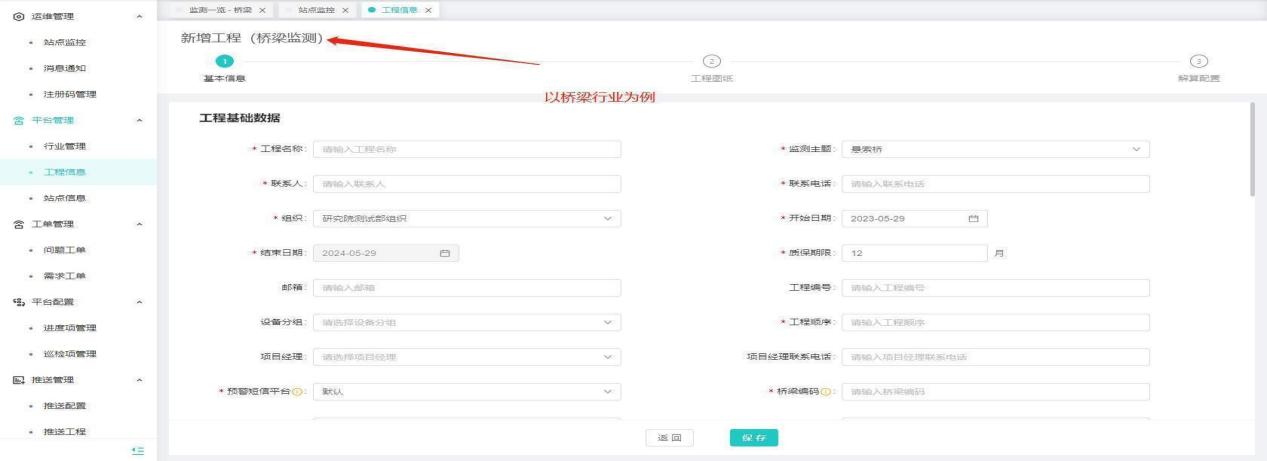1267x461 pixels.
Task: Expand the 设备分组 dropdown
Action: [466, 323]
